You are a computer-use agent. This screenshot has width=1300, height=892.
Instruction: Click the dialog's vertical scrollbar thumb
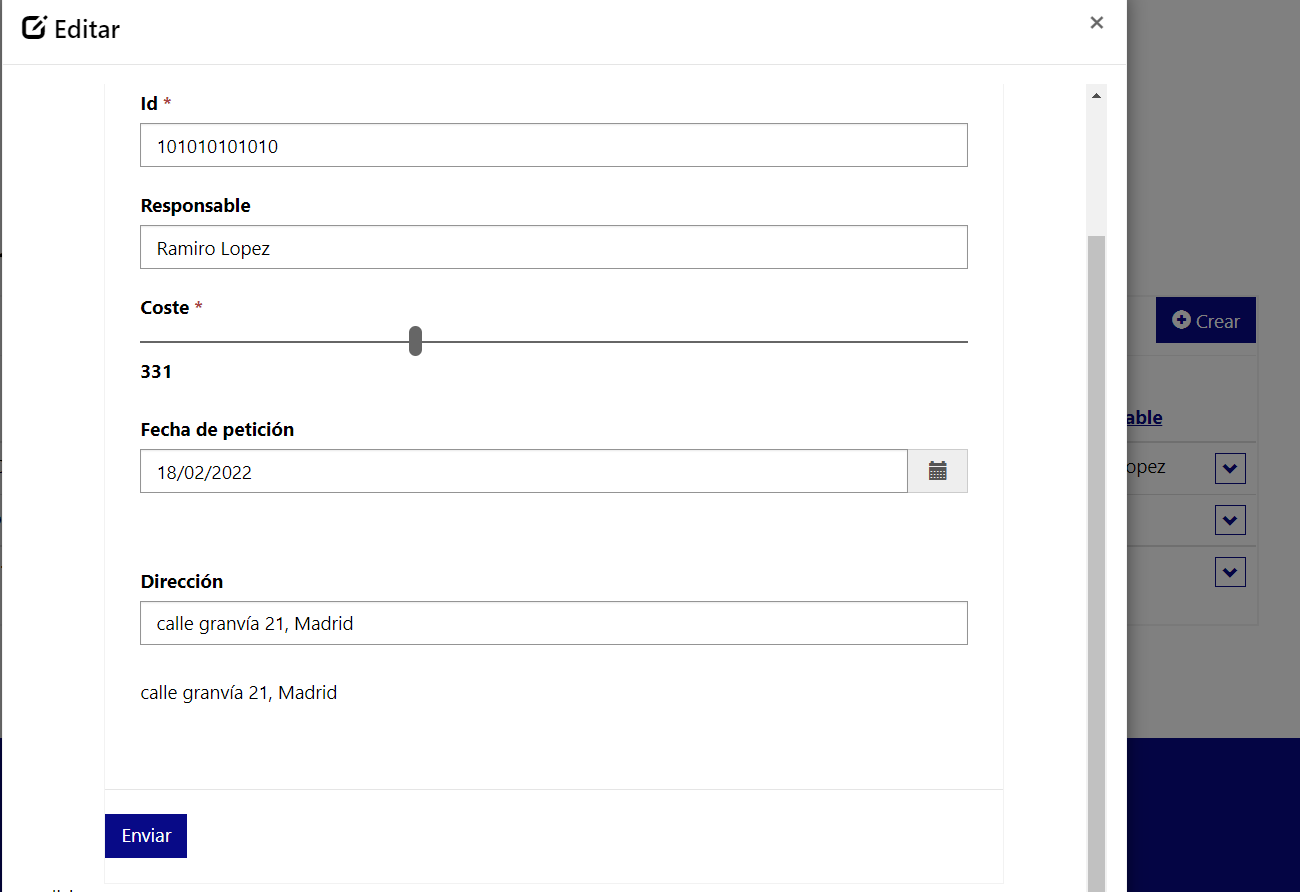tap(1096, 560)
